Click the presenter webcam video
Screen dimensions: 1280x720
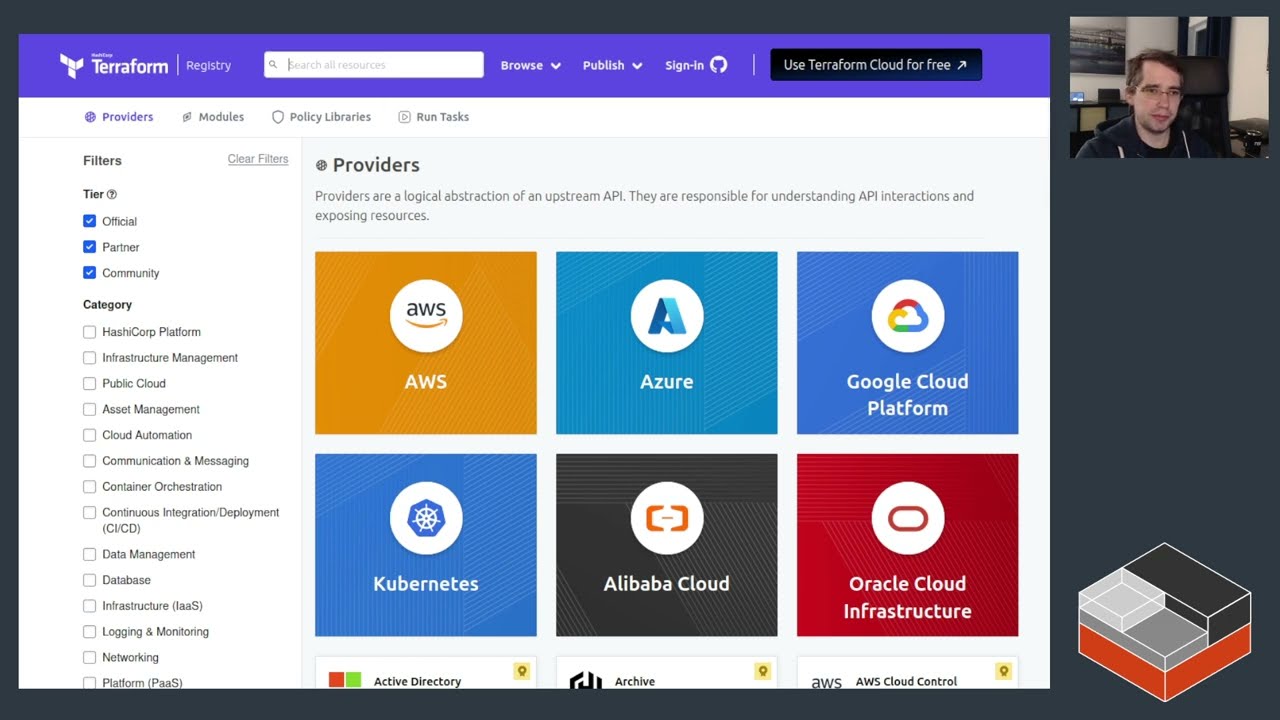click(1169, 87)
